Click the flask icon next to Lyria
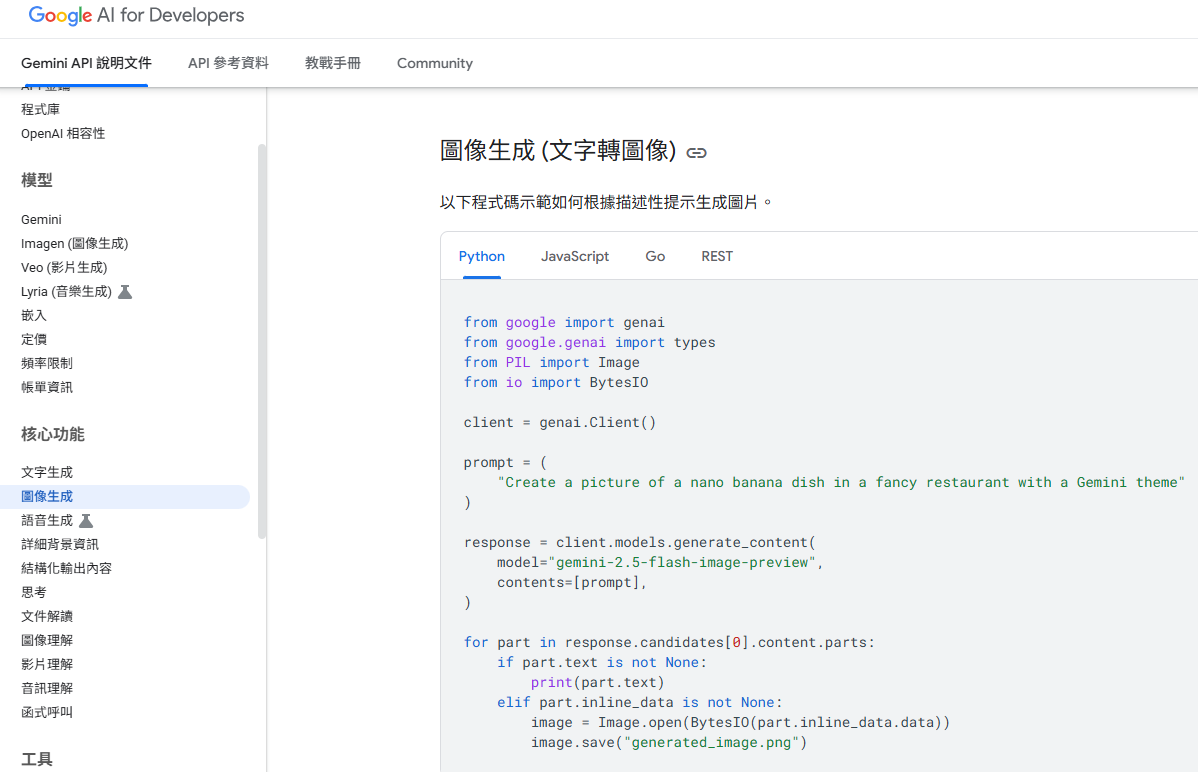 pyautogui.click(x=125, y=291)
